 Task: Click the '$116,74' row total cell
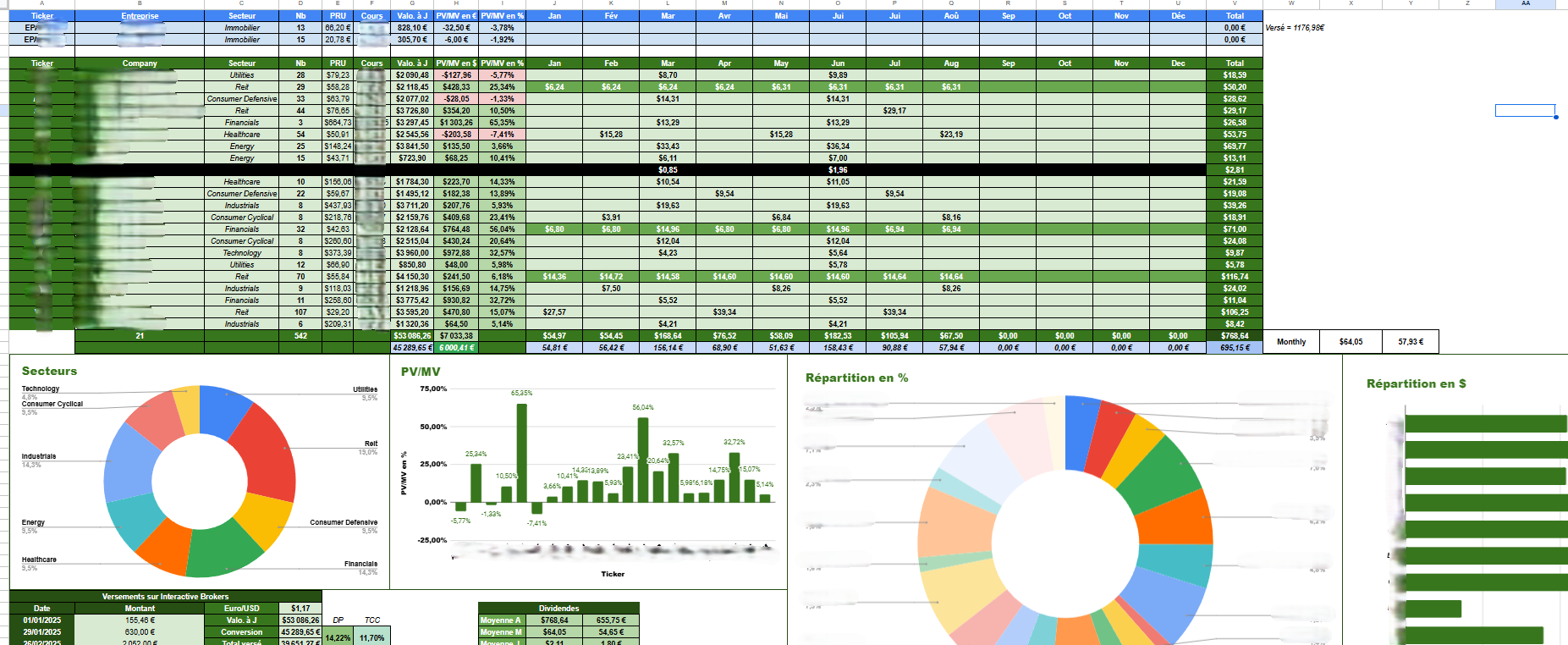click(1235, 277)
